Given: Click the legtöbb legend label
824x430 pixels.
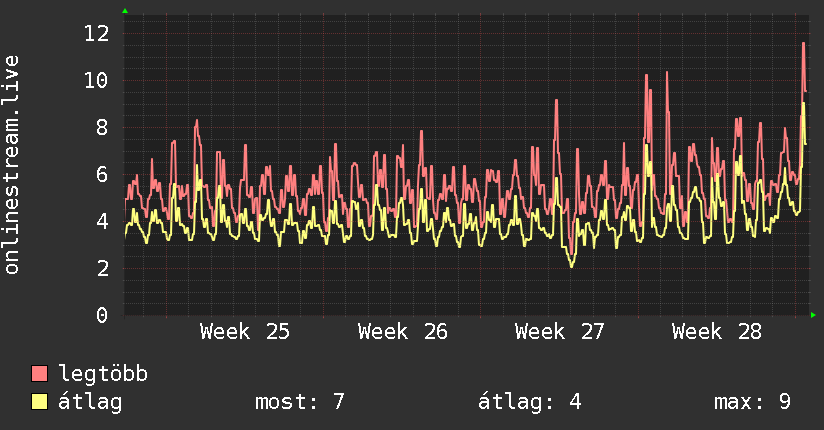Looking at the screenshot, I should (103, 374).
